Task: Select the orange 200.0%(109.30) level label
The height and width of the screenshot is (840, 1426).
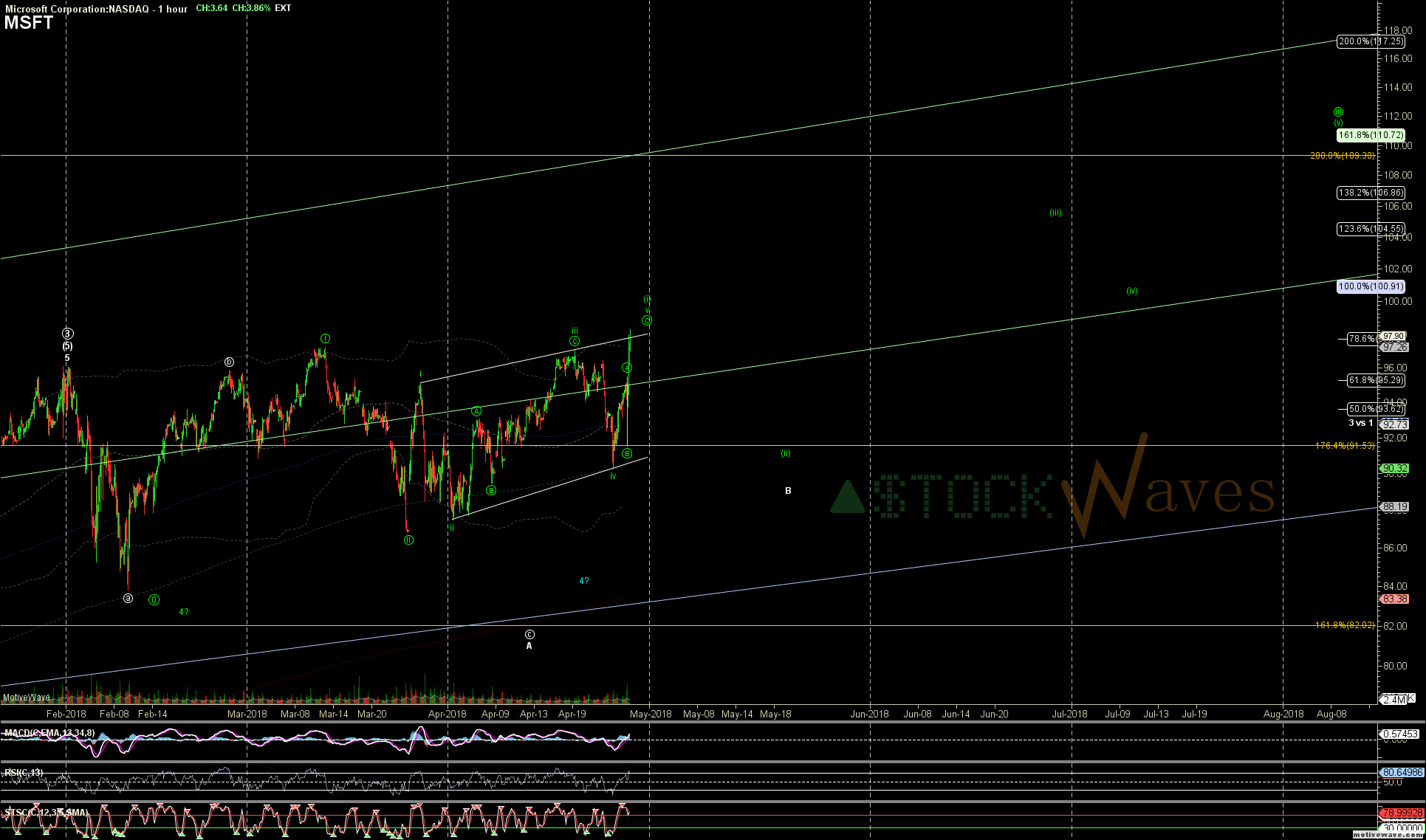Action: [x=1343, y=156]
